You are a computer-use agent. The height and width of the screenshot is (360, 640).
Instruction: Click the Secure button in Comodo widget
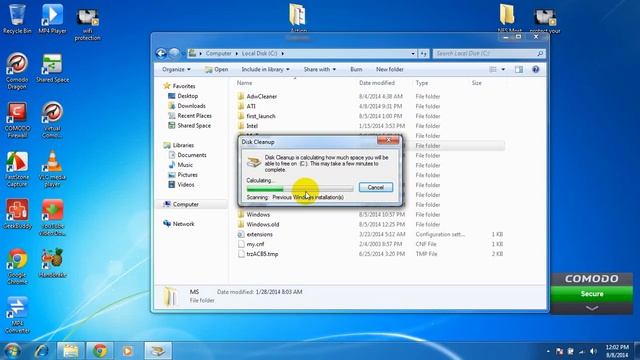(592, 294)
